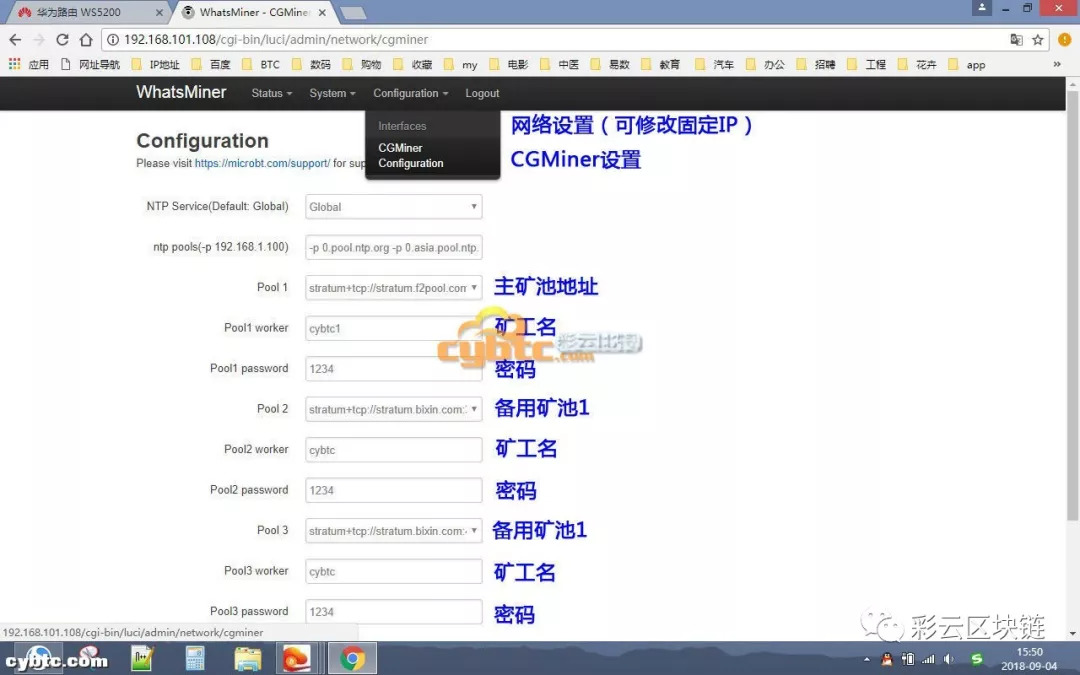Open 中医 bookmark folder
The image size is (1080, 675).
(559, 64)
